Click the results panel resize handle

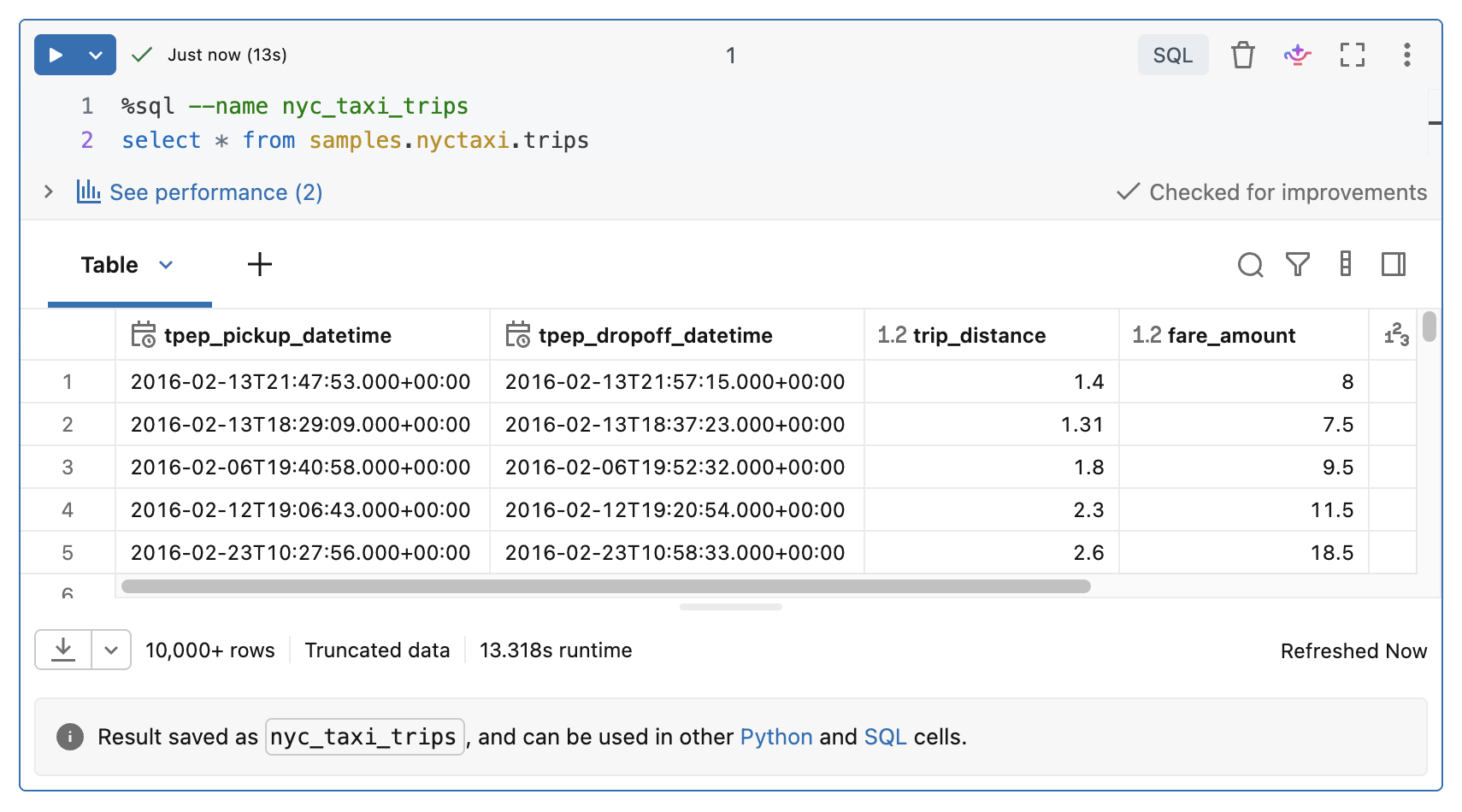(731, 607)
